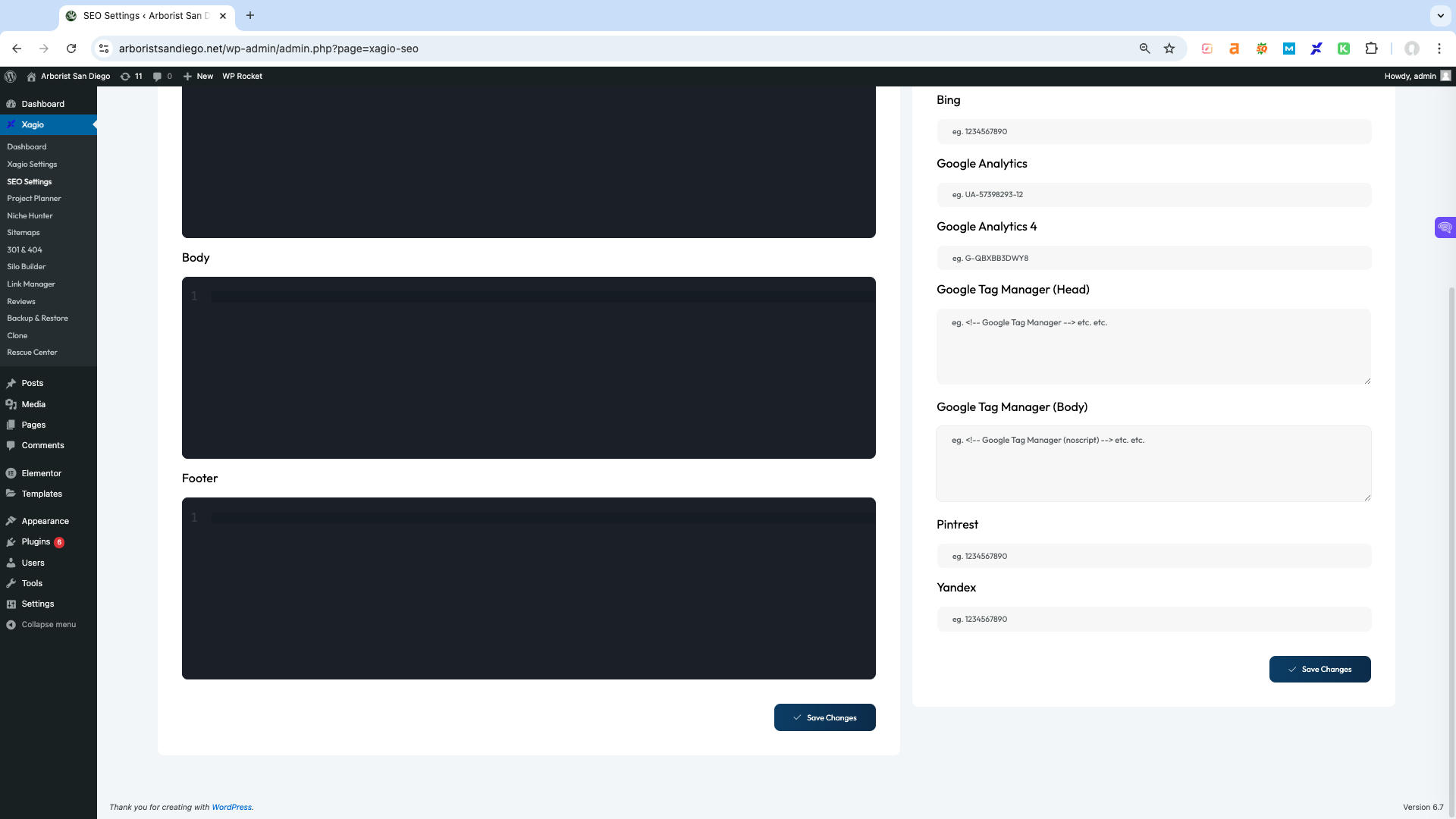
Task: Click the admin avatar in admin bar
Action: click(x=1445, y=76)
